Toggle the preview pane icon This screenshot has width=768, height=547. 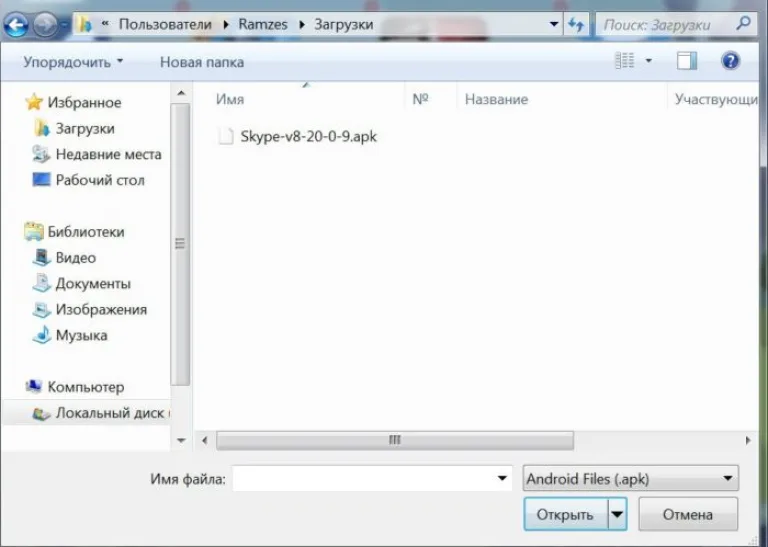tap(687, 61)
